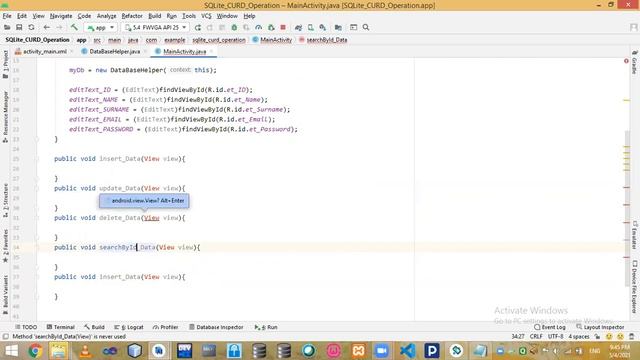The height and width of the screenshot is (360, 640).
Task: Open the Window menu
Action: pos(227,16)
